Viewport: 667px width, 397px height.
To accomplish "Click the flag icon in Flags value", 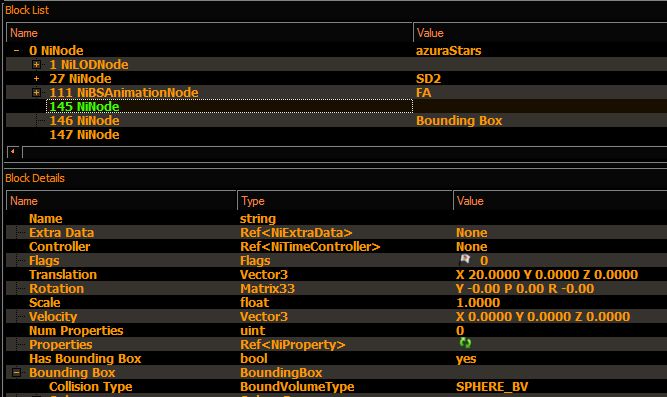I will click(x=465, y=259).
